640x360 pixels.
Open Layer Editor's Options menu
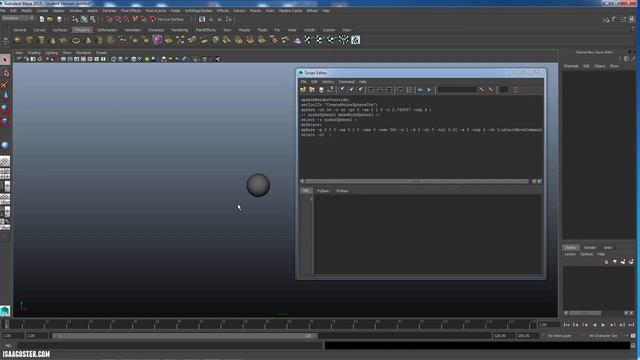point(586,254)
